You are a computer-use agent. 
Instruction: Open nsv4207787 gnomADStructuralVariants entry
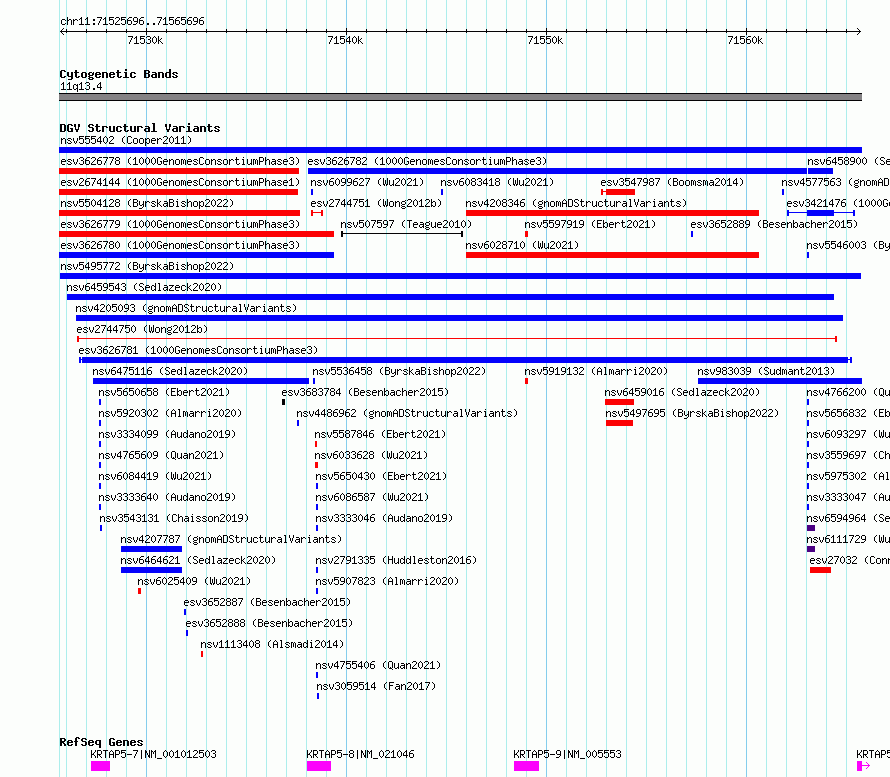tap(231, 539)
